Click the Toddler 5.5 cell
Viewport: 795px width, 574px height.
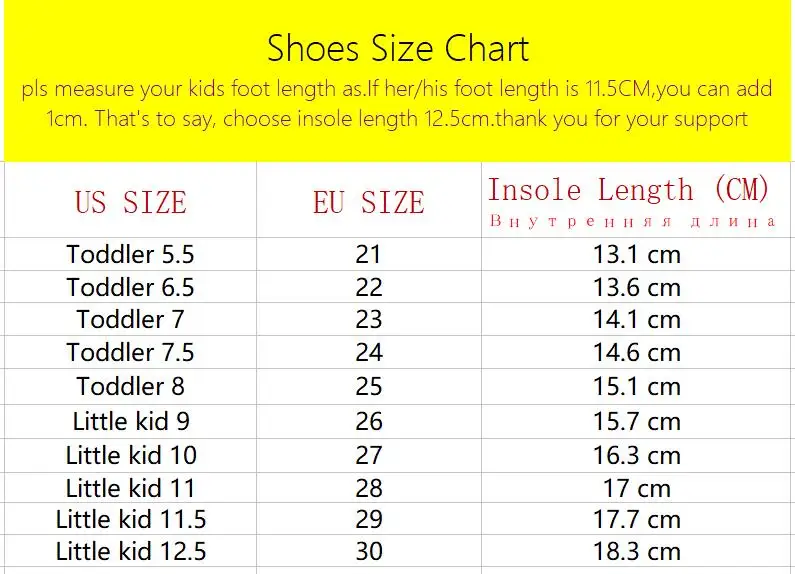tap(130, 254)
